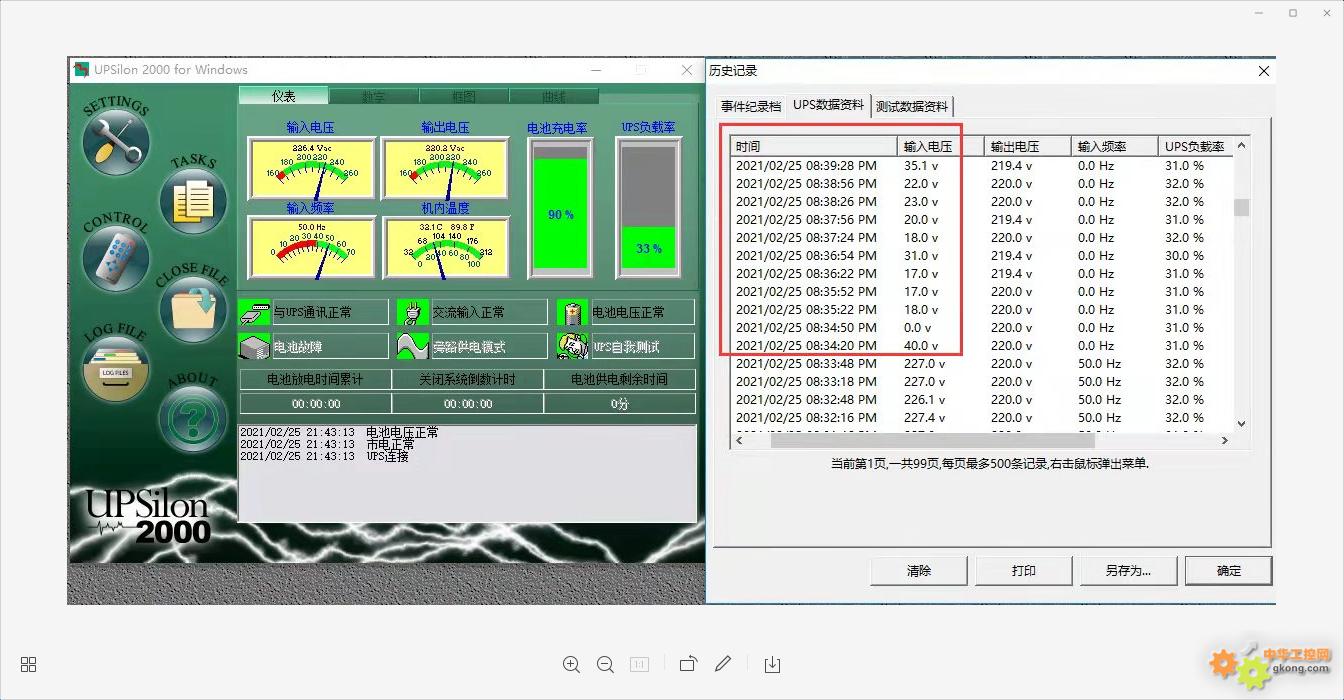Viewport: 1344px width, 700px height.
Task: Click the battery voltage status icon
Action: coord(572,313)
